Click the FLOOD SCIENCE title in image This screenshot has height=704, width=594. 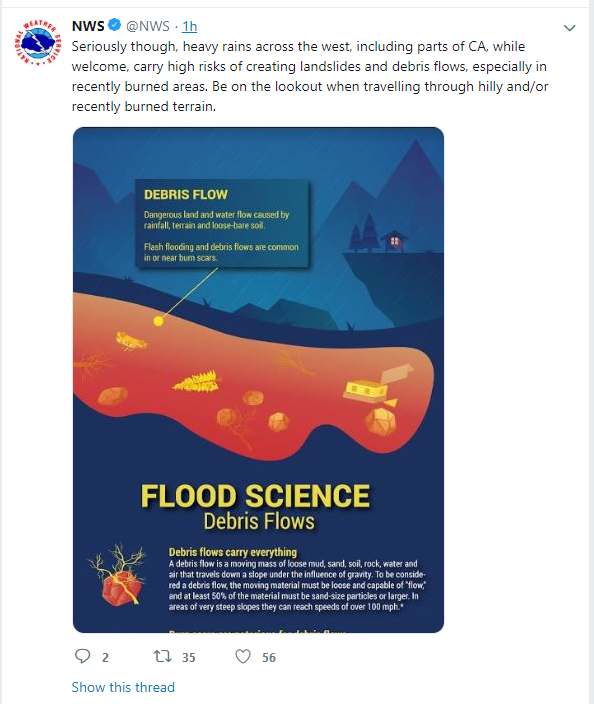point(255,496)
